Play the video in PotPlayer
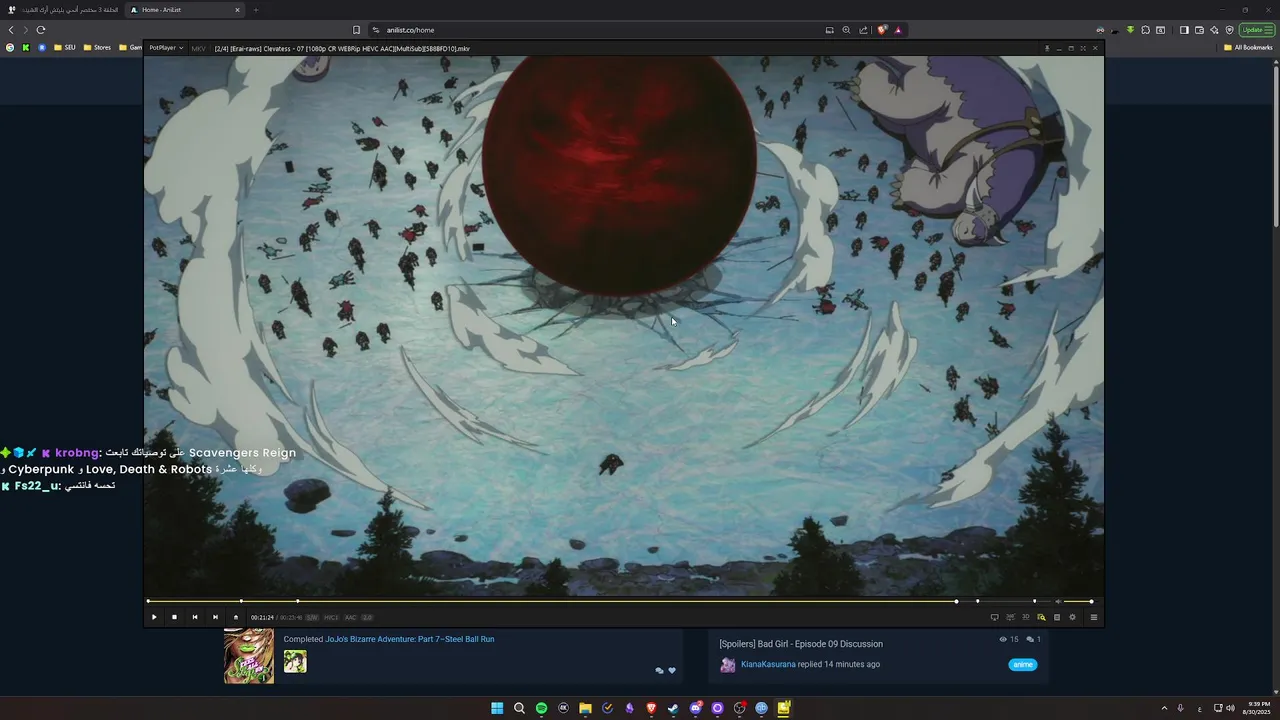Viewport: 1280px width, 720px height. pyautogui.click(x=154, y=617)
